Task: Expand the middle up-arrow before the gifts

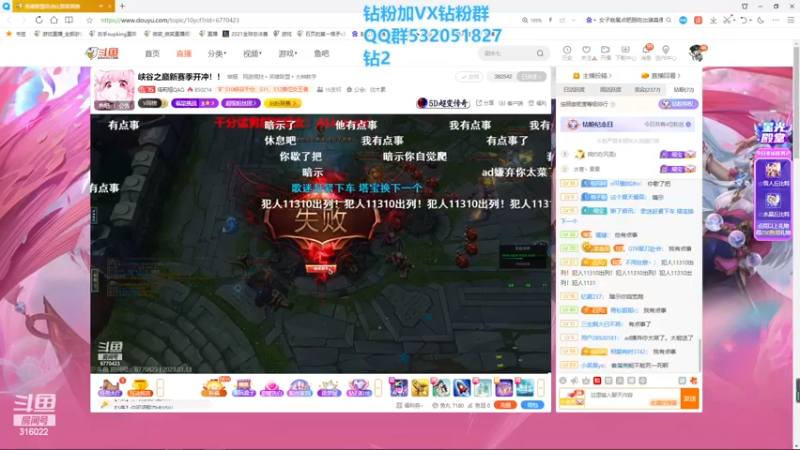Action: tap(378, 388)
